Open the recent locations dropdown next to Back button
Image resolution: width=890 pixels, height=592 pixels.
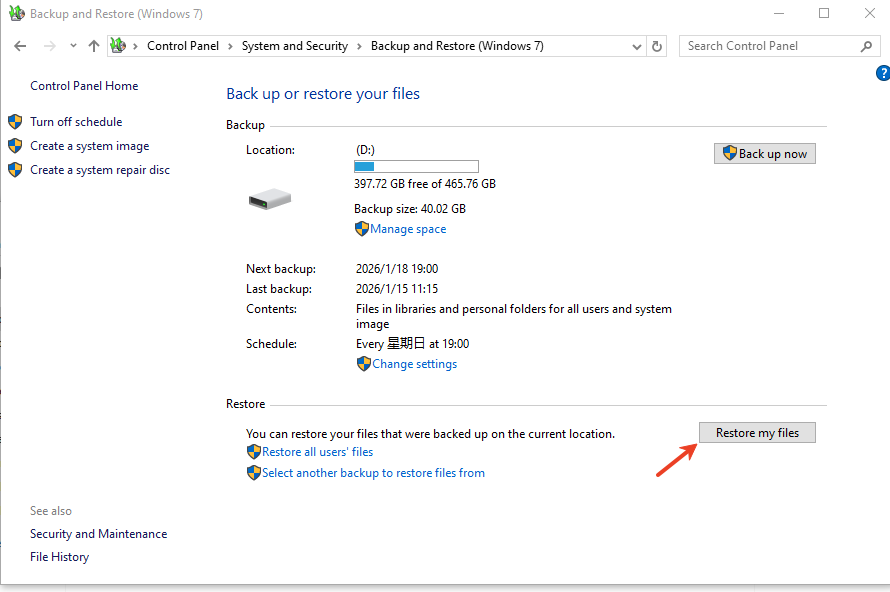pos(72,45)
